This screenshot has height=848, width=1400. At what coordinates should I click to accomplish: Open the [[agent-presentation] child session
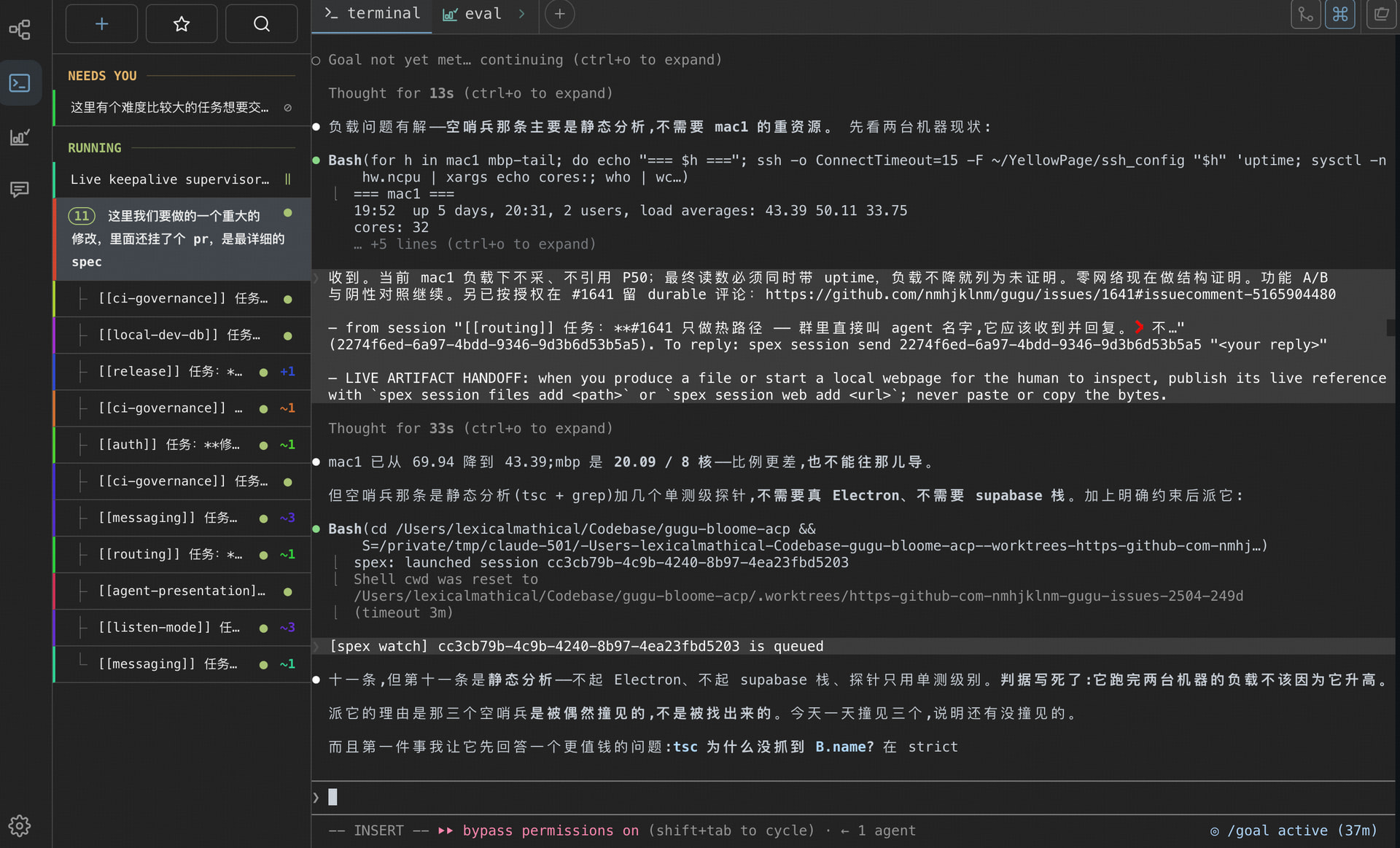click(182, 591)
